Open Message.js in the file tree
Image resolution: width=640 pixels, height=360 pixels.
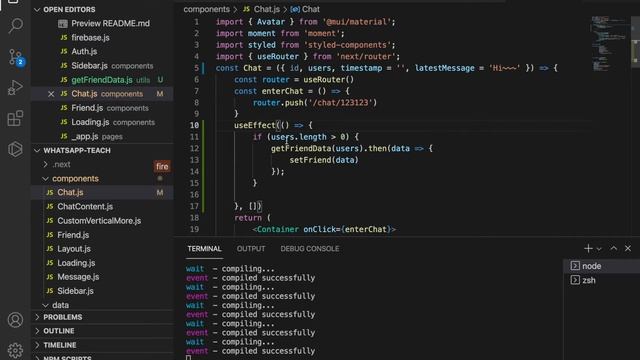coord(102,277)
